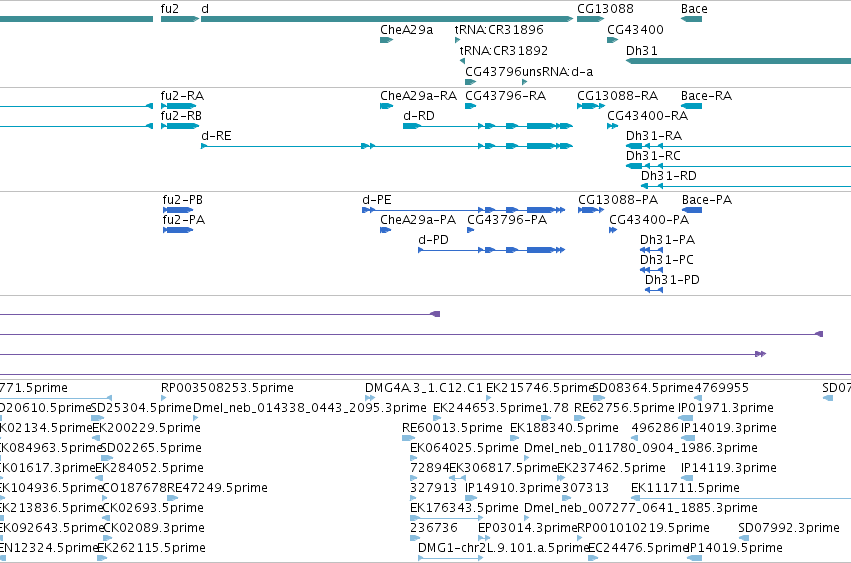The width and height of the screenshot is (851, 563).
Task: Click the Dh31-RC transcript label
Action: click(x=653, y=156)
